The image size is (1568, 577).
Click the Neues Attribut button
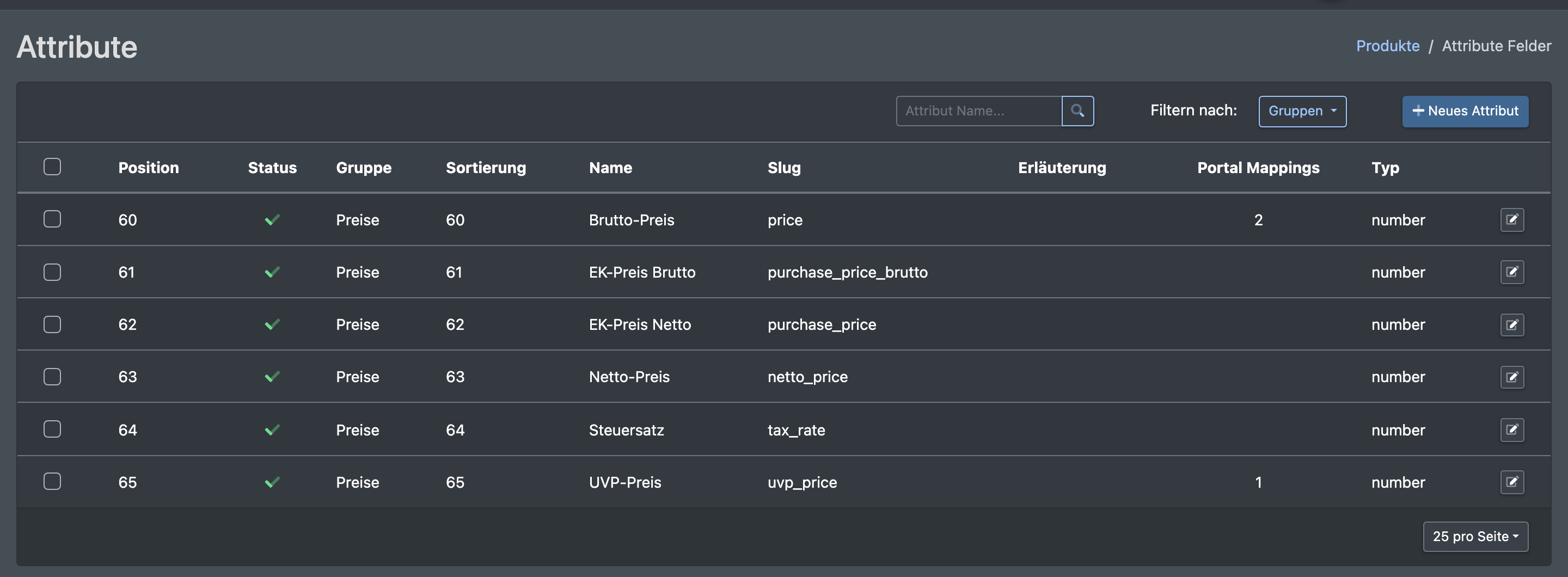1465,111
